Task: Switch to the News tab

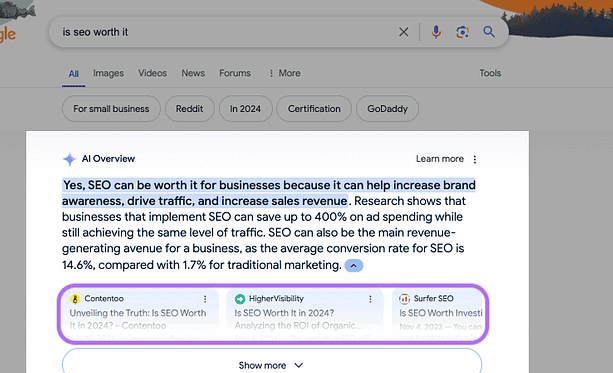Action: [193, 73]
